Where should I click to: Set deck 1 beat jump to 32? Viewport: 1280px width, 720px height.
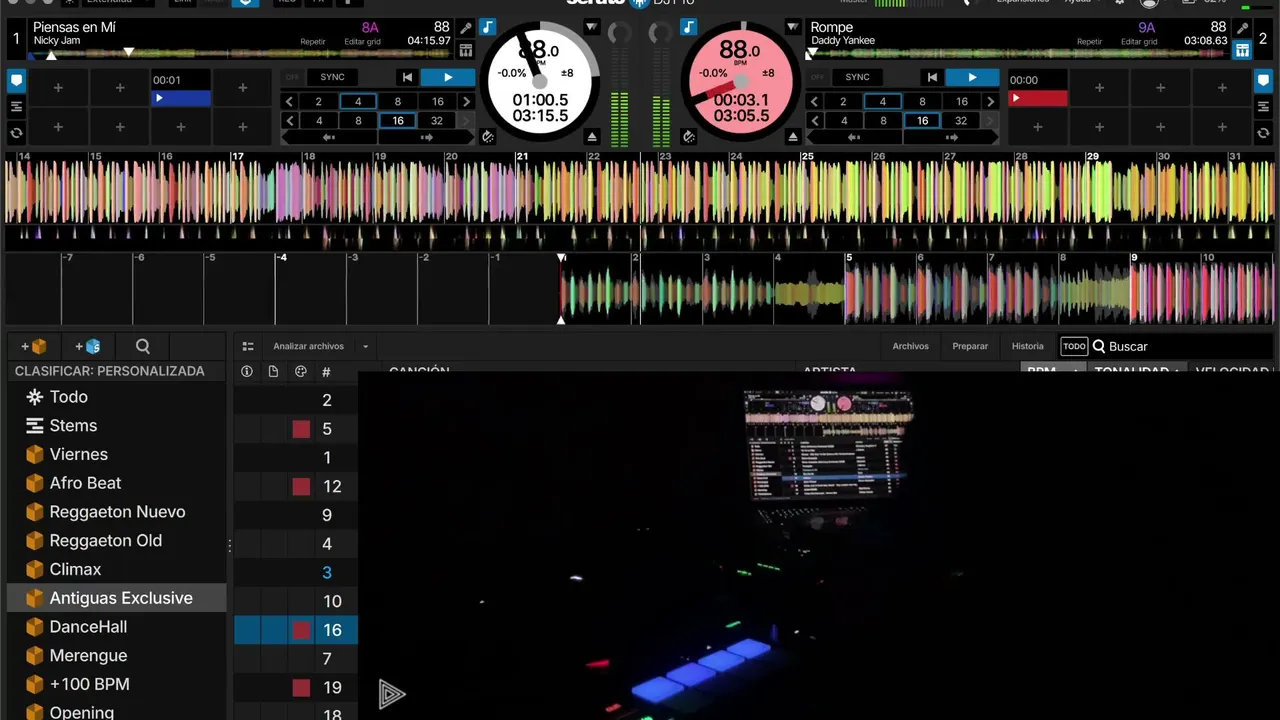tap(436, 121)
